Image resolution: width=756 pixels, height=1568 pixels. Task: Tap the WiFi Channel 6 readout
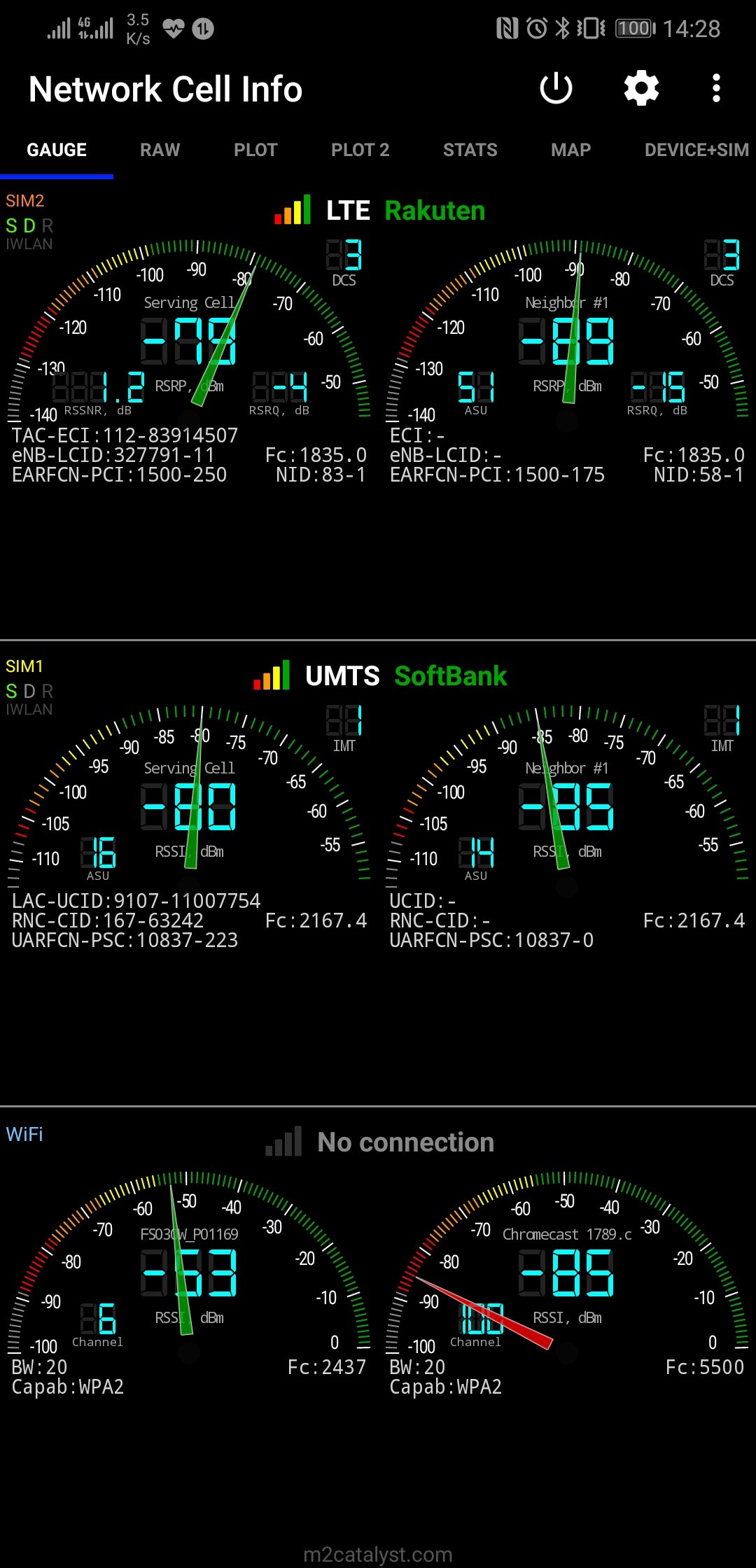(x=98, y=1324)
